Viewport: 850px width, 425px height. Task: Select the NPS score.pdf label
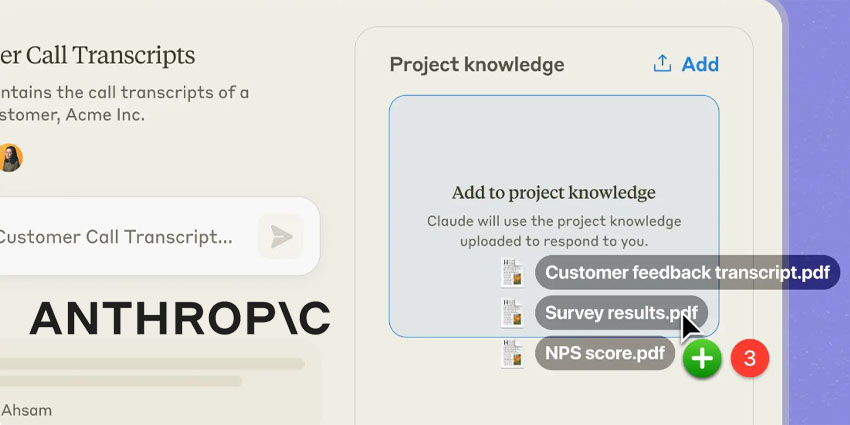tap(605, 353)
